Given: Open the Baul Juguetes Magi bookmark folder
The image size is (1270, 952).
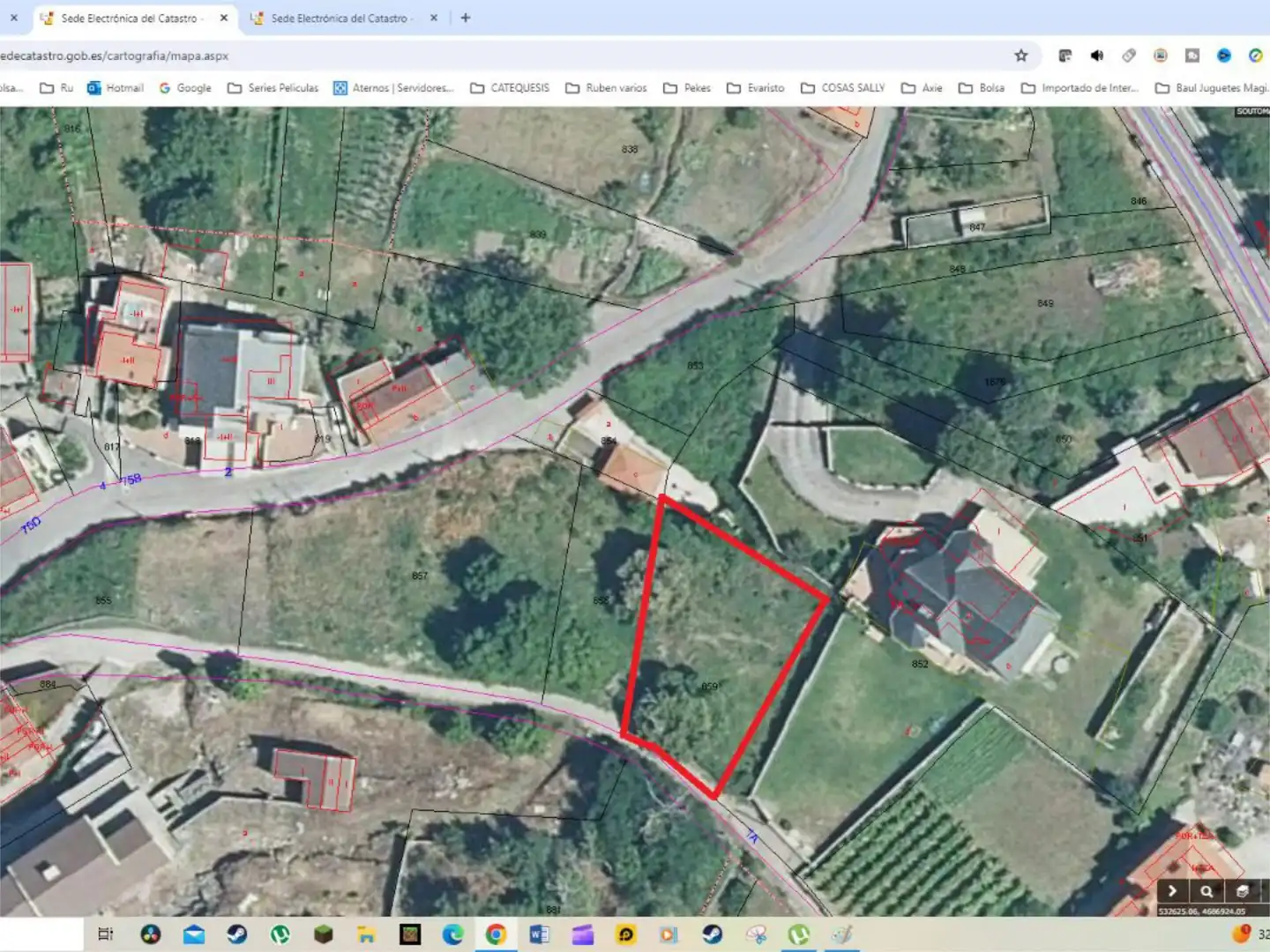Looking at the screenshot, I should [1212, 88].
